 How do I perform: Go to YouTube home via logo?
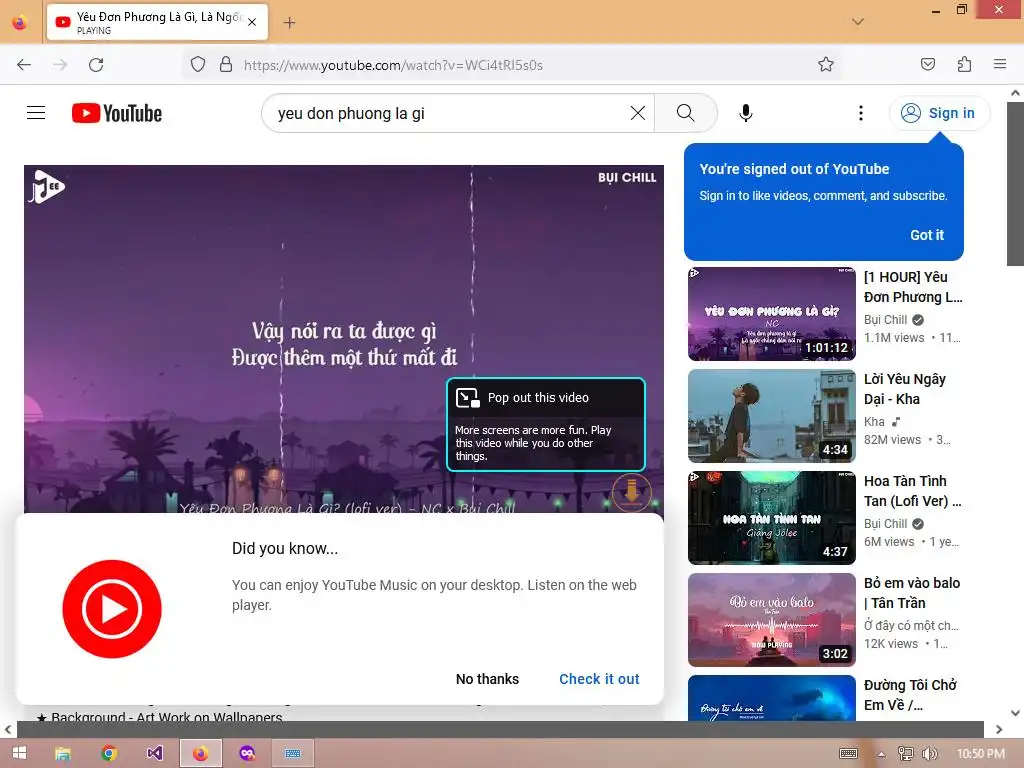click(117, 113)
